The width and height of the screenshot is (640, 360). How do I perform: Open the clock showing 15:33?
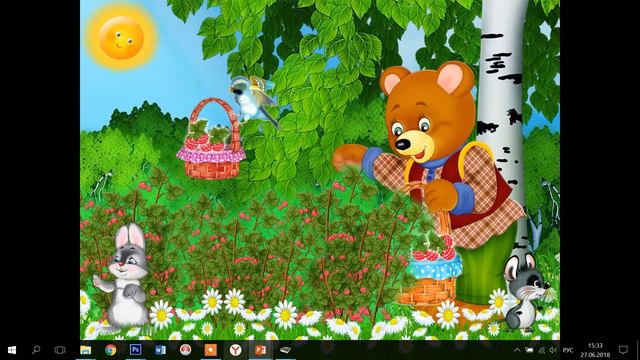coord(595,350)
